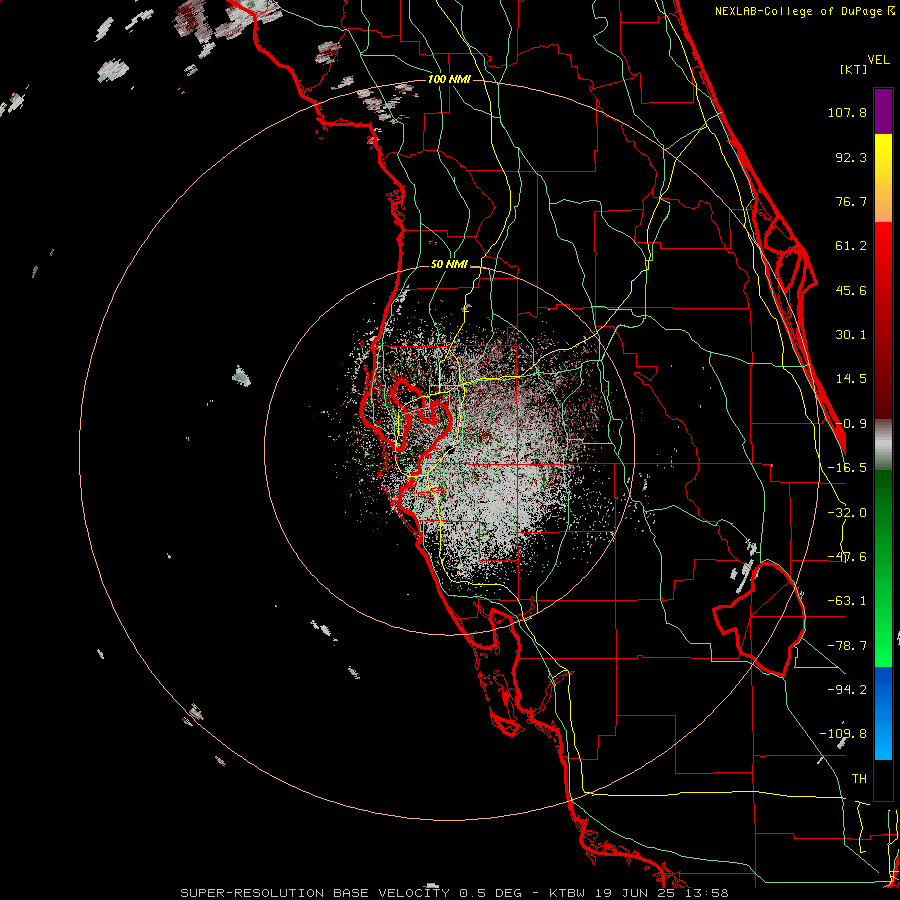Click the -63.1 velocity scale value
Screen dimensions: 900x900
click(847, 601)
